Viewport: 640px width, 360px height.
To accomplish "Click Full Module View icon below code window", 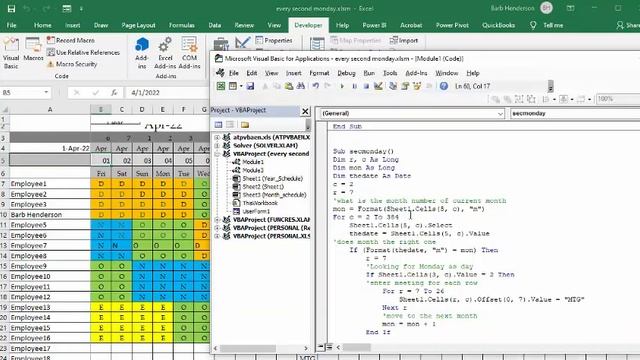I will click(329, 347).
